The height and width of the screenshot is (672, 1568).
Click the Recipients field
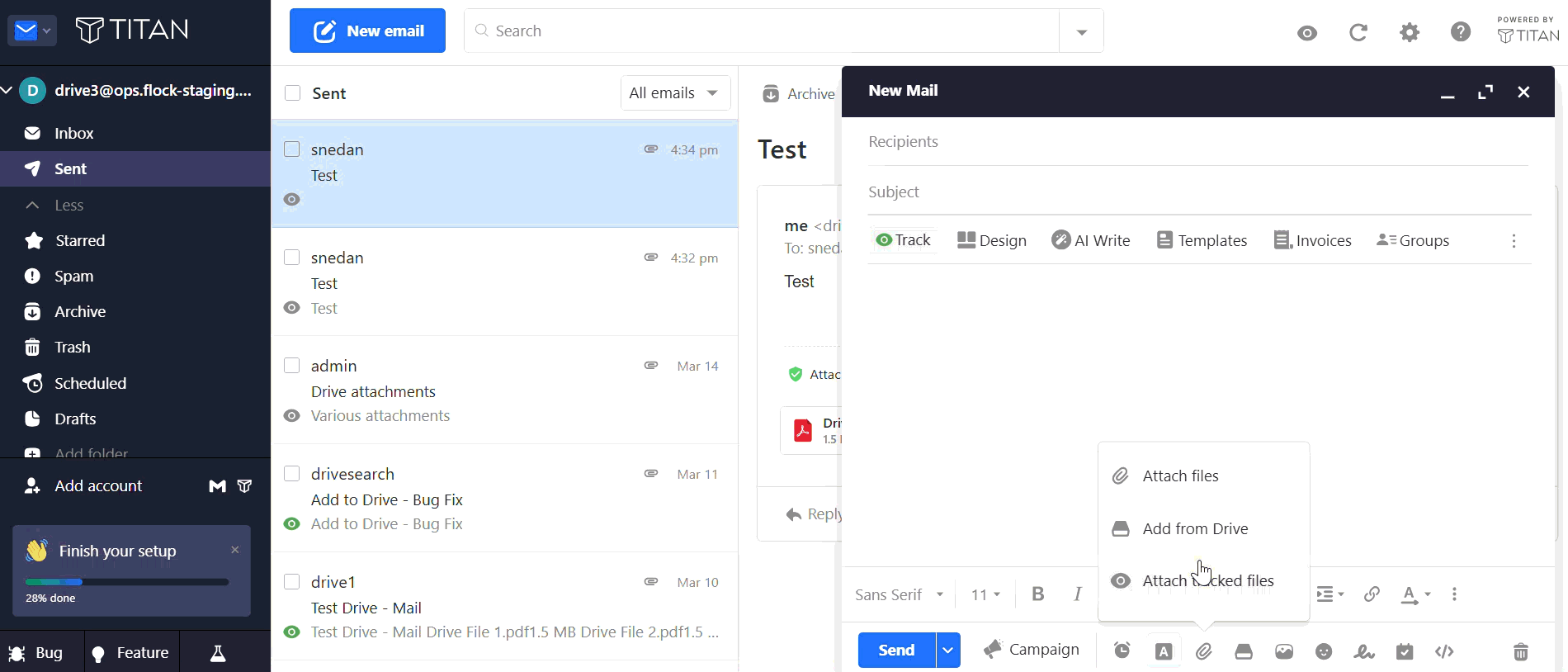click(x=1198, y=142)
